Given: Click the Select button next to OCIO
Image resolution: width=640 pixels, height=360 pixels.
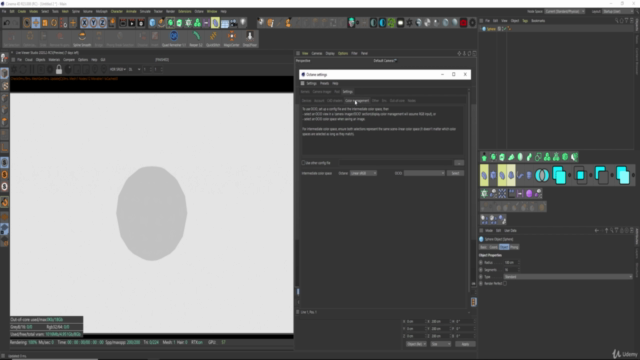Looking at the screenshot, I should (x=455, y=173).
